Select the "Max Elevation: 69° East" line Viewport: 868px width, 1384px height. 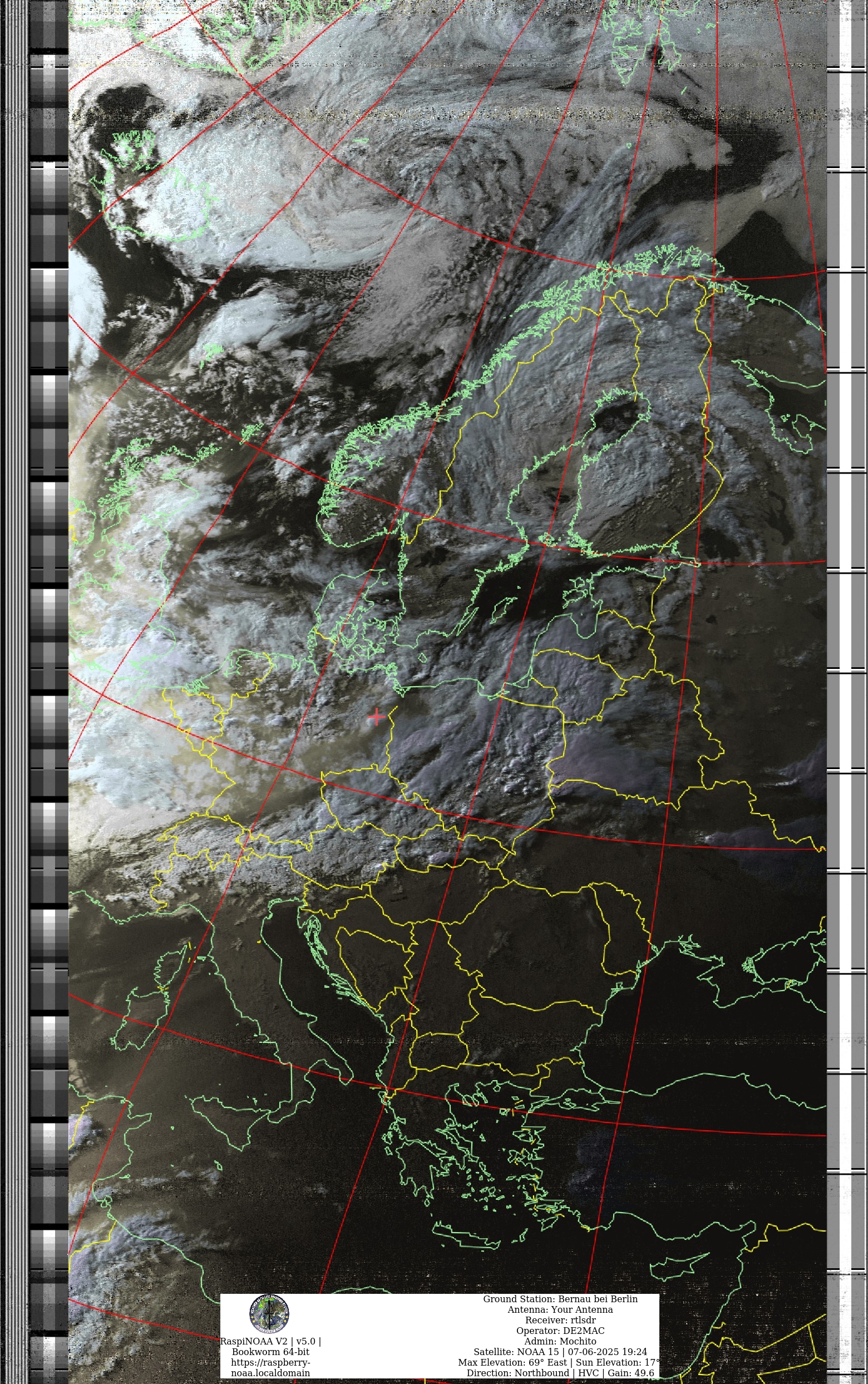tap(559, 1362)
